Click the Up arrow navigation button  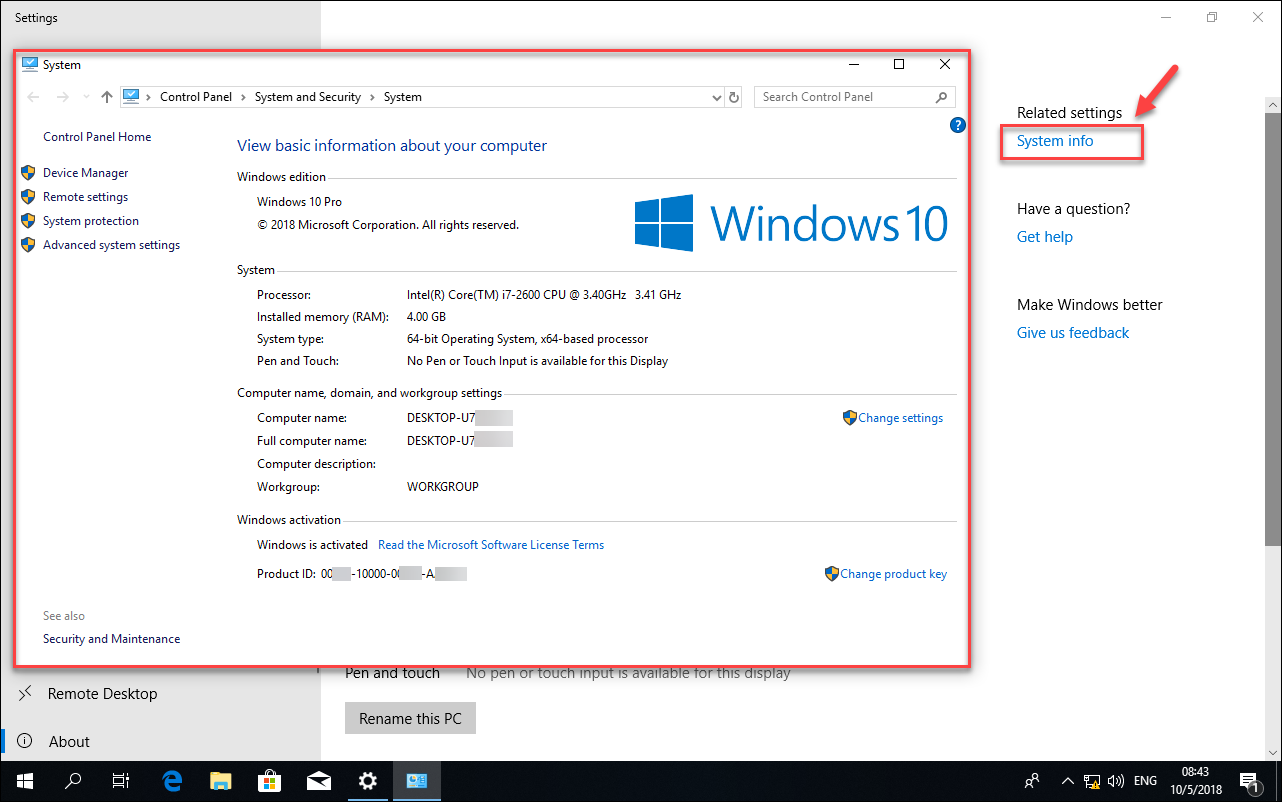107,97
